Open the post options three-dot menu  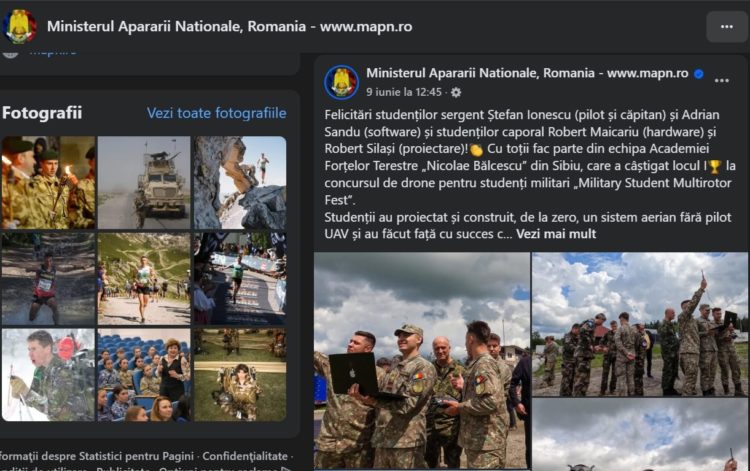[721, 80]
